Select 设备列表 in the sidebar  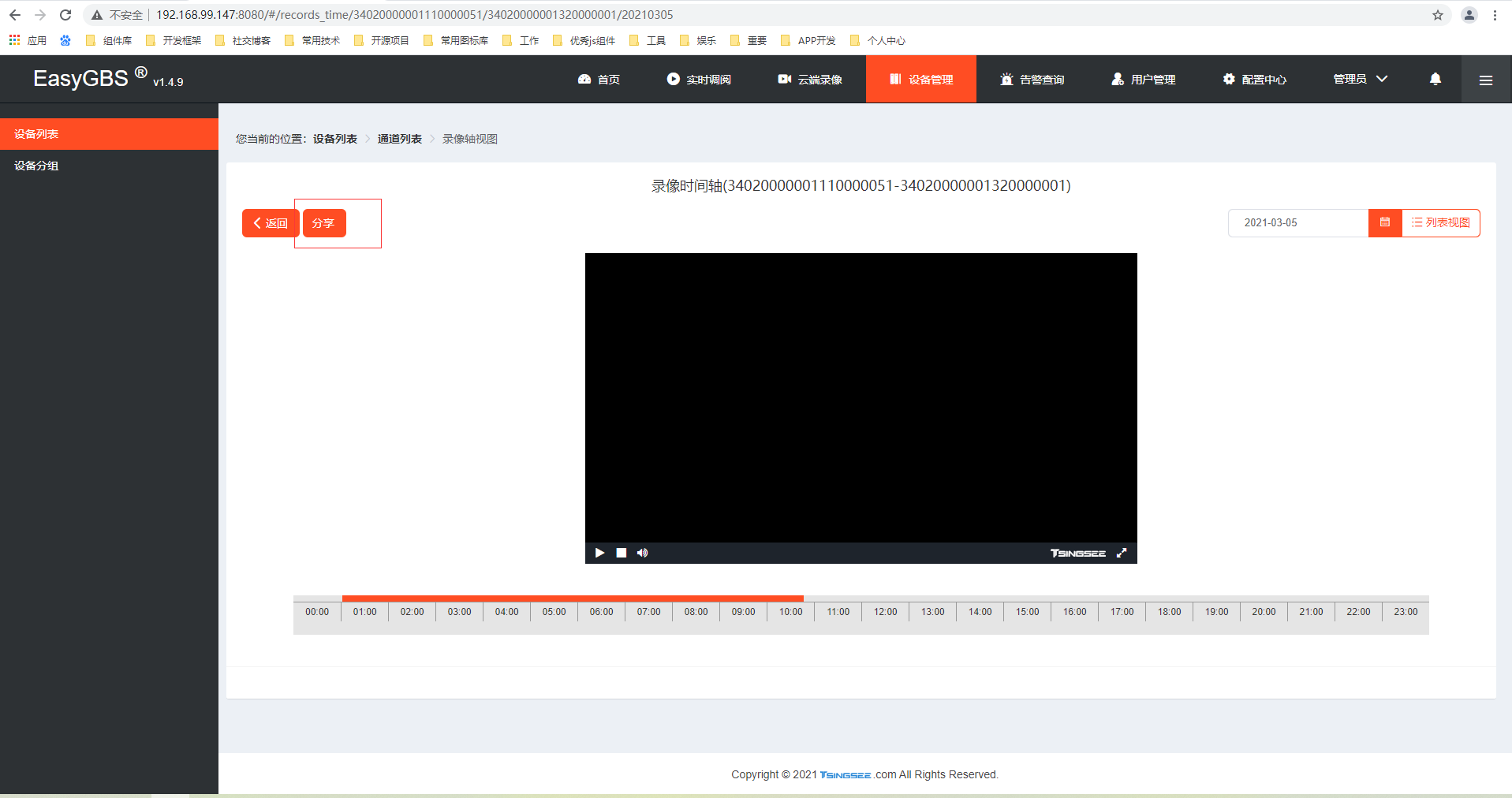(x=109, y=134)
